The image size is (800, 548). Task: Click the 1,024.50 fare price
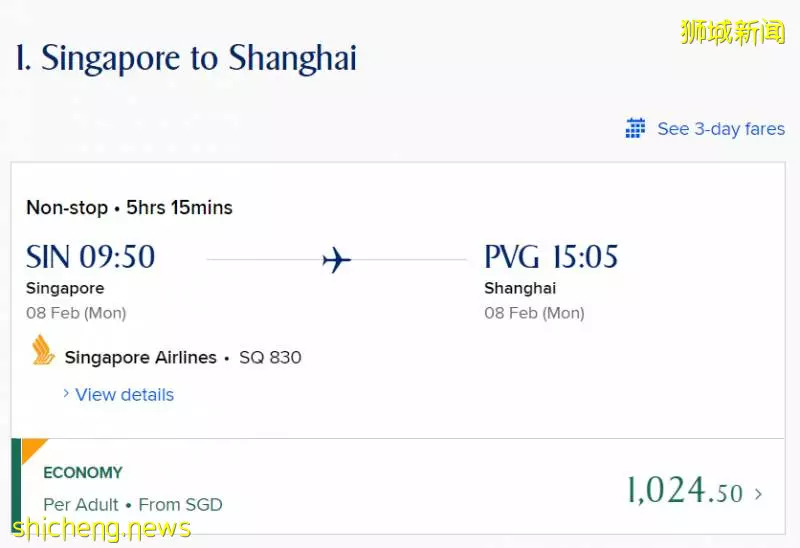pos(685,490)
